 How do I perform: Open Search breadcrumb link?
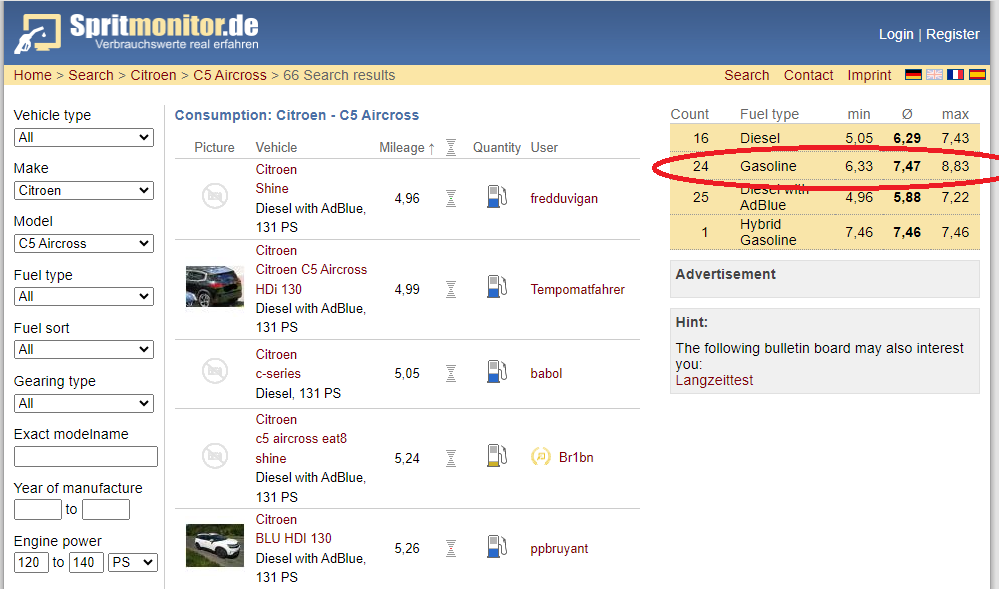point(90,75)
